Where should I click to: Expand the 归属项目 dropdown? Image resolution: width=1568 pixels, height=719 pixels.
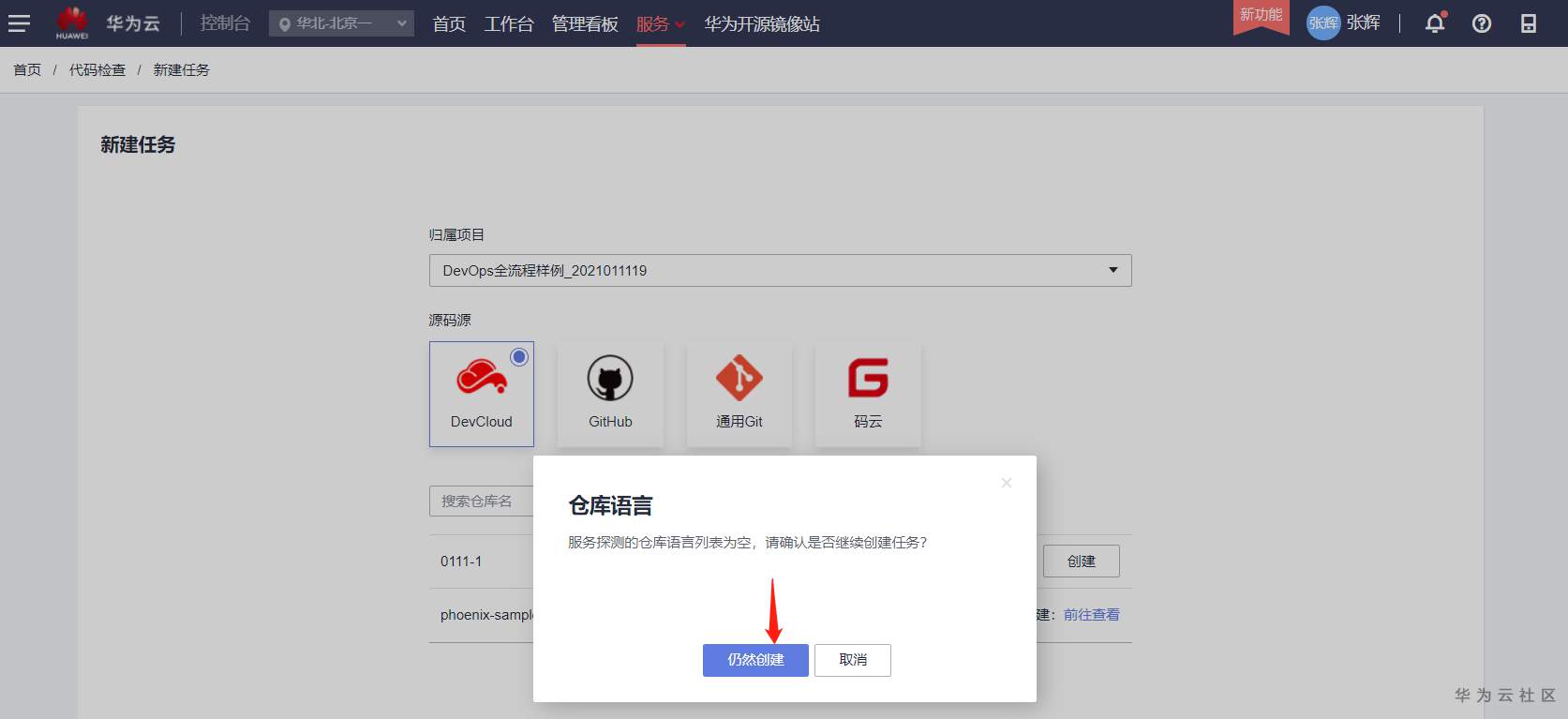pos(780,270)
